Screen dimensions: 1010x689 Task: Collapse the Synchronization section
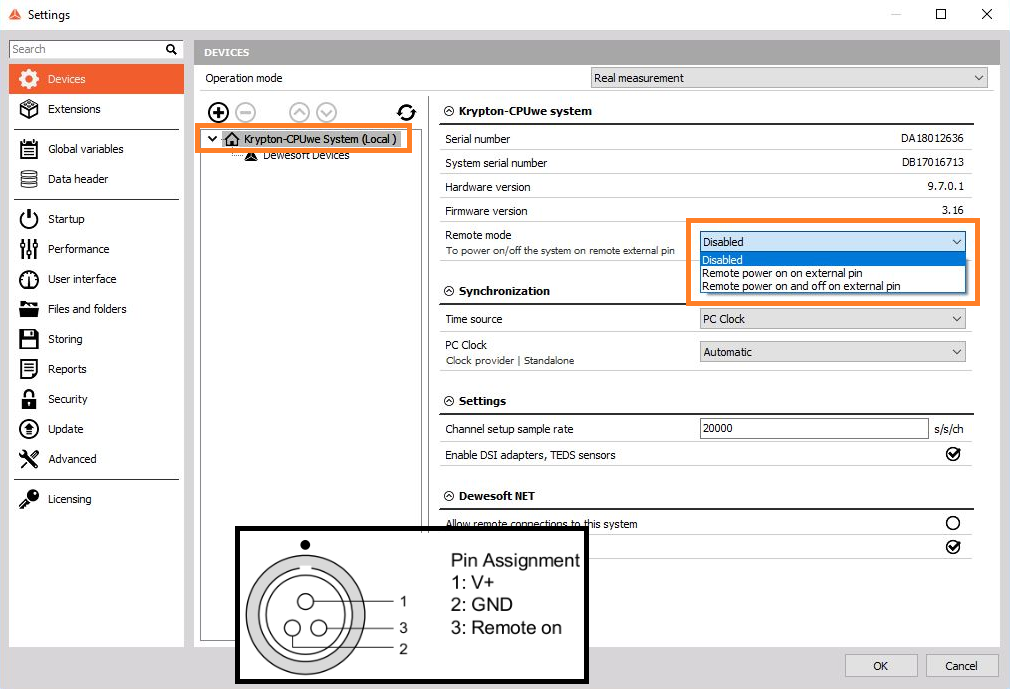449,291
